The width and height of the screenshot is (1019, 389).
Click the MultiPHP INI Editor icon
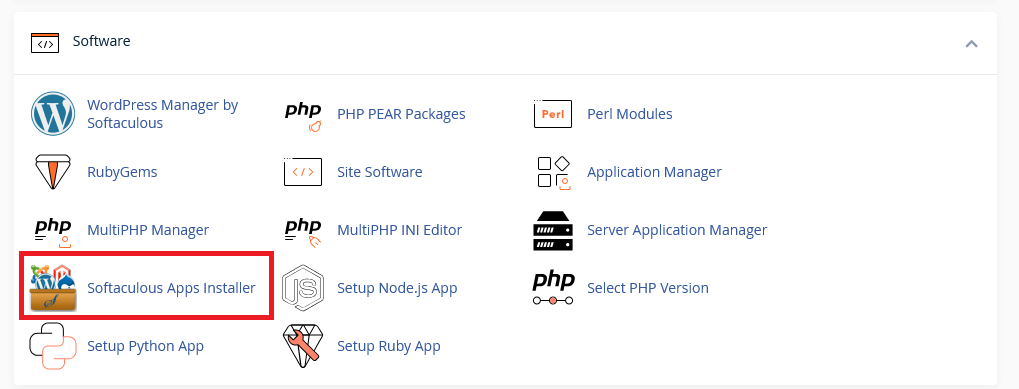click(303, 233)
